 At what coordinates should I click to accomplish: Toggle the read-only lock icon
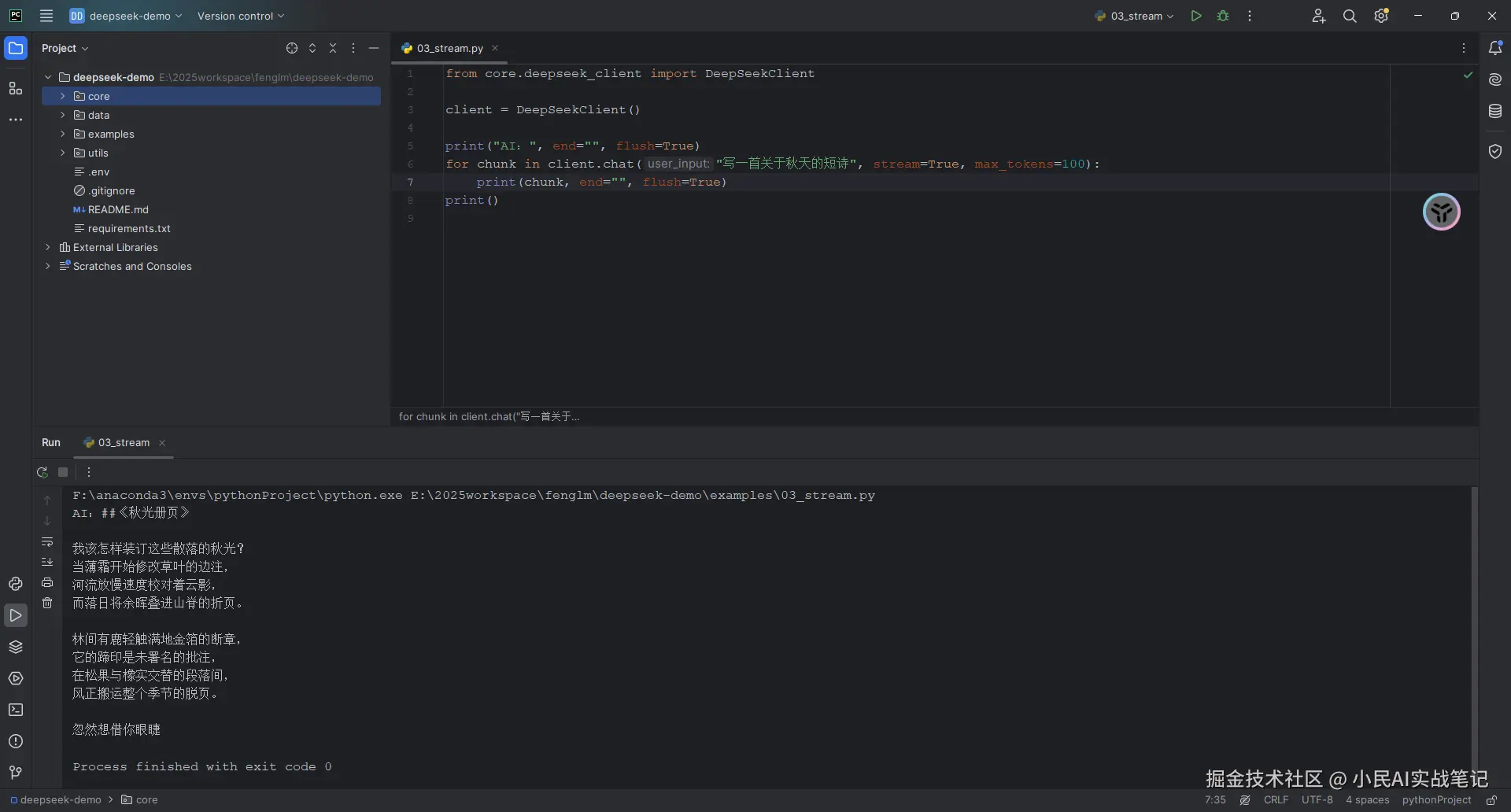click(x=1491, y=800)
